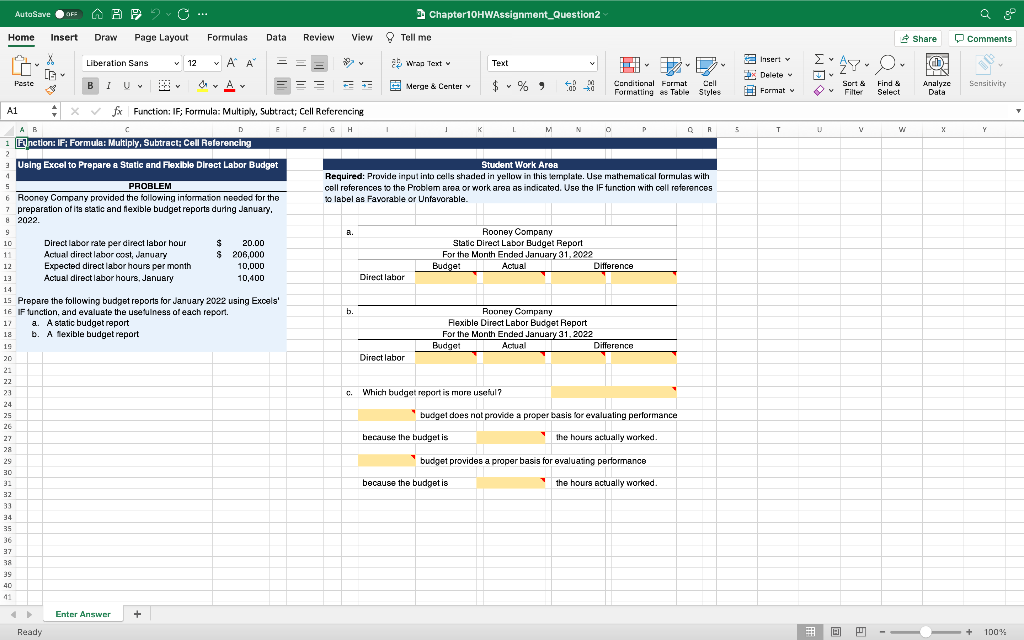This screenshot has width=1024, height=640.
Task: Expand the Merge & Center dropdown
Action: [x=467, y=86]
